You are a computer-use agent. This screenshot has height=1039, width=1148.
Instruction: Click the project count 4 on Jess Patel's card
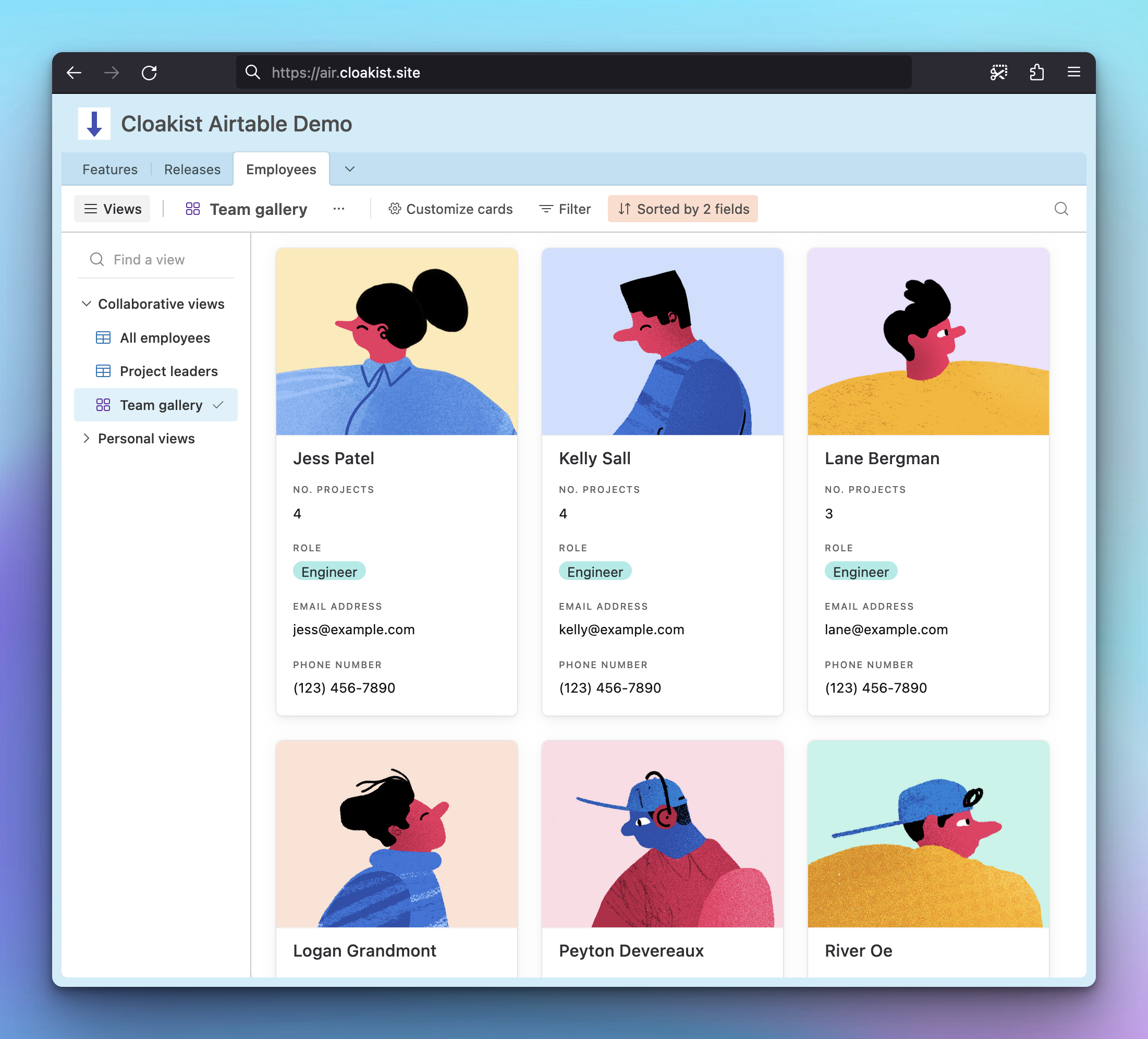coord(297,514)
